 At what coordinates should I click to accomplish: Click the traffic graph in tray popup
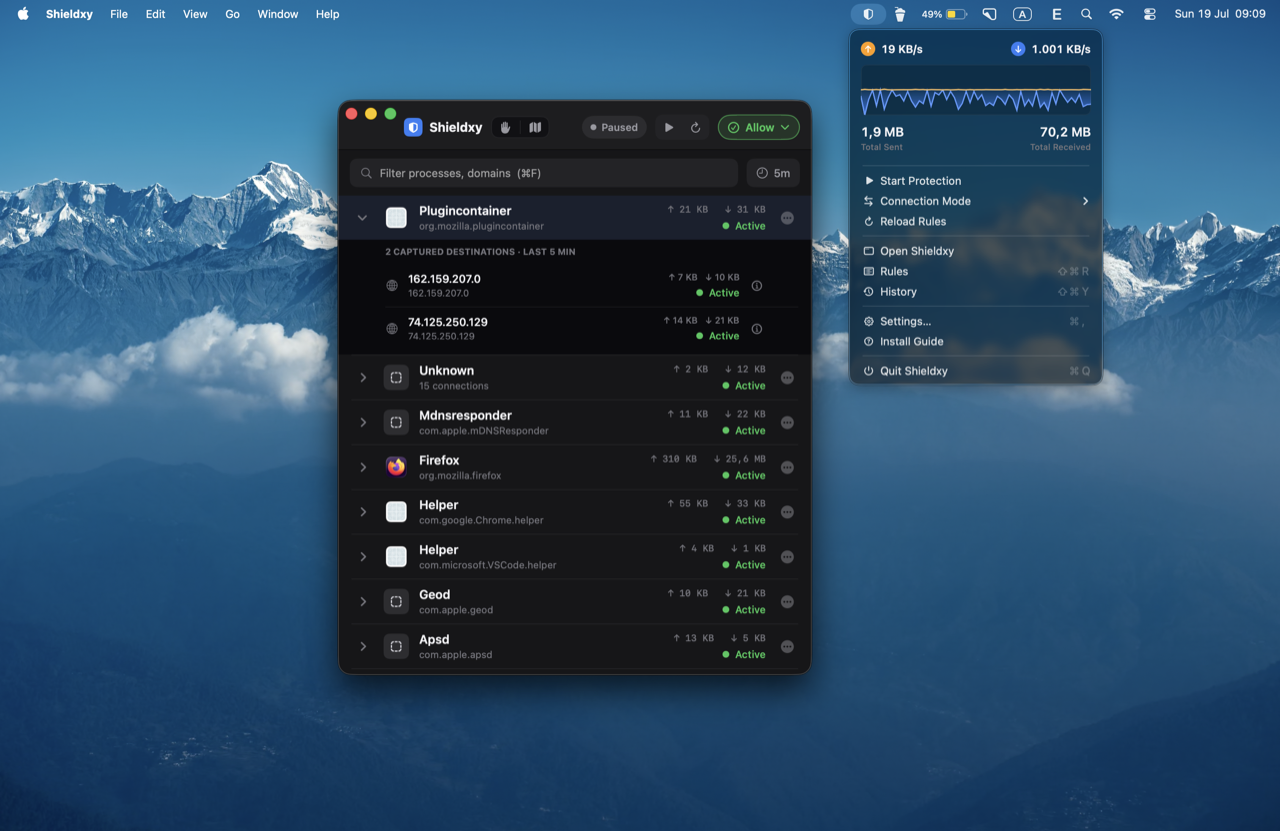click(976, 91)
